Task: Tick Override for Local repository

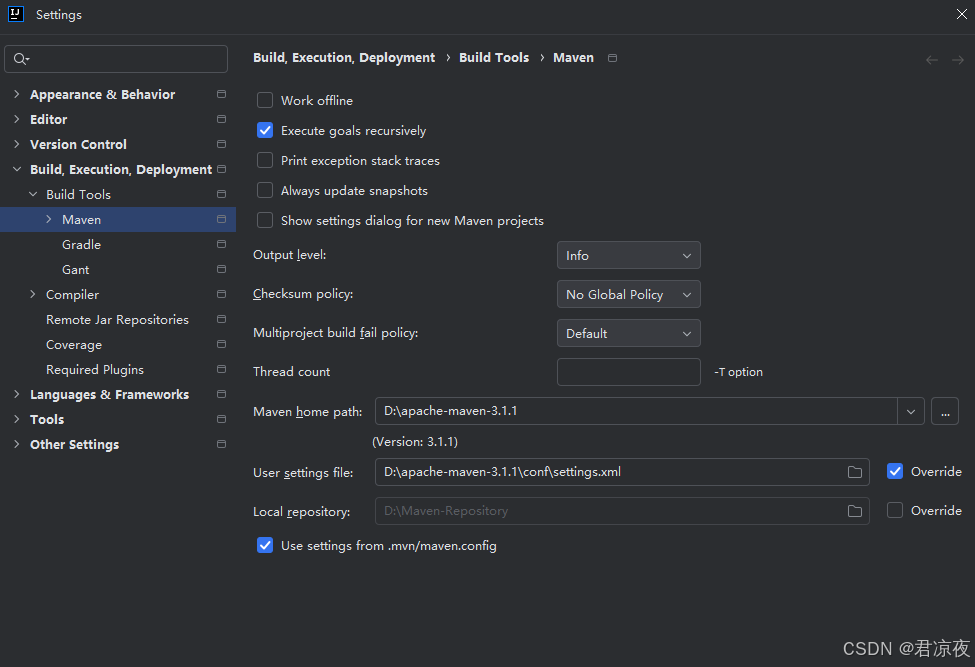Action: (x=895, y=510)
